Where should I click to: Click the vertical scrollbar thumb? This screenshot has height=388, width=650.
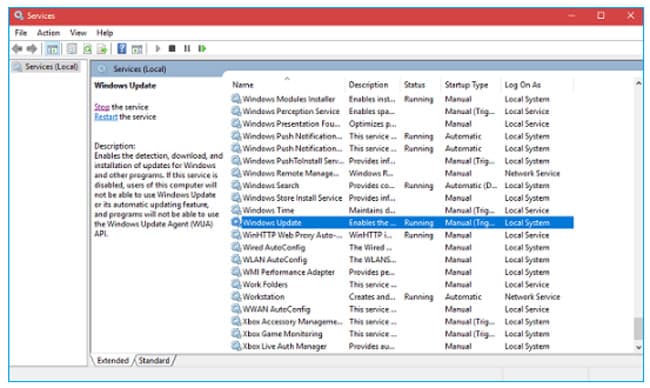(638, 329)
